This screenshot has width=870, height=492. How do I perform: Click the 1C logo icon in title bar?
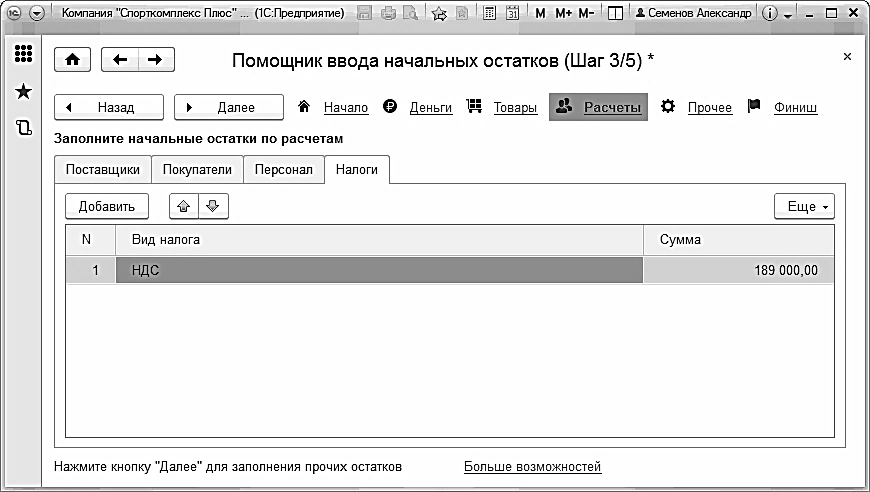point(14,13)
